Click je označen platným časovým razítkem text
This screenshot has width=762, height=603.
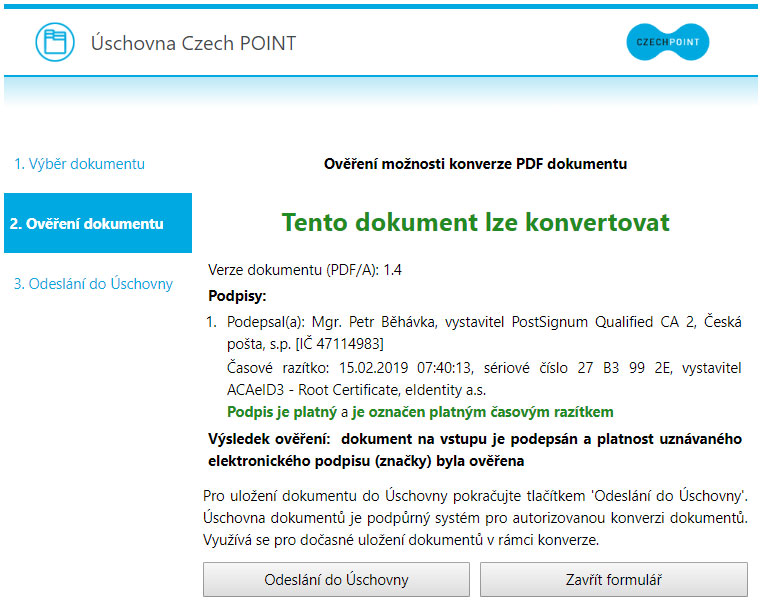[x=483, y=412]
